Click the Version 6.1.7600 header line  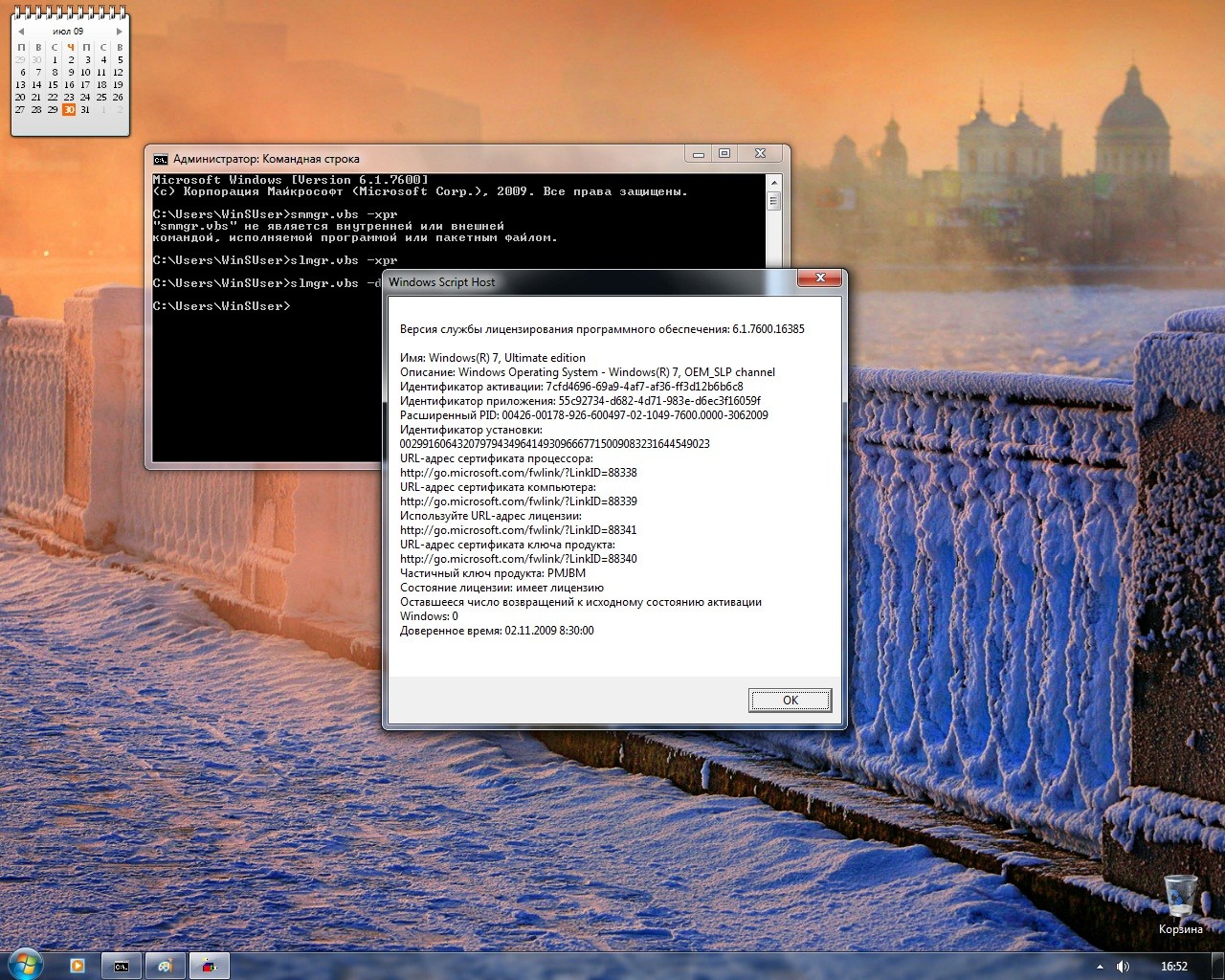click(x=290, y=180)
